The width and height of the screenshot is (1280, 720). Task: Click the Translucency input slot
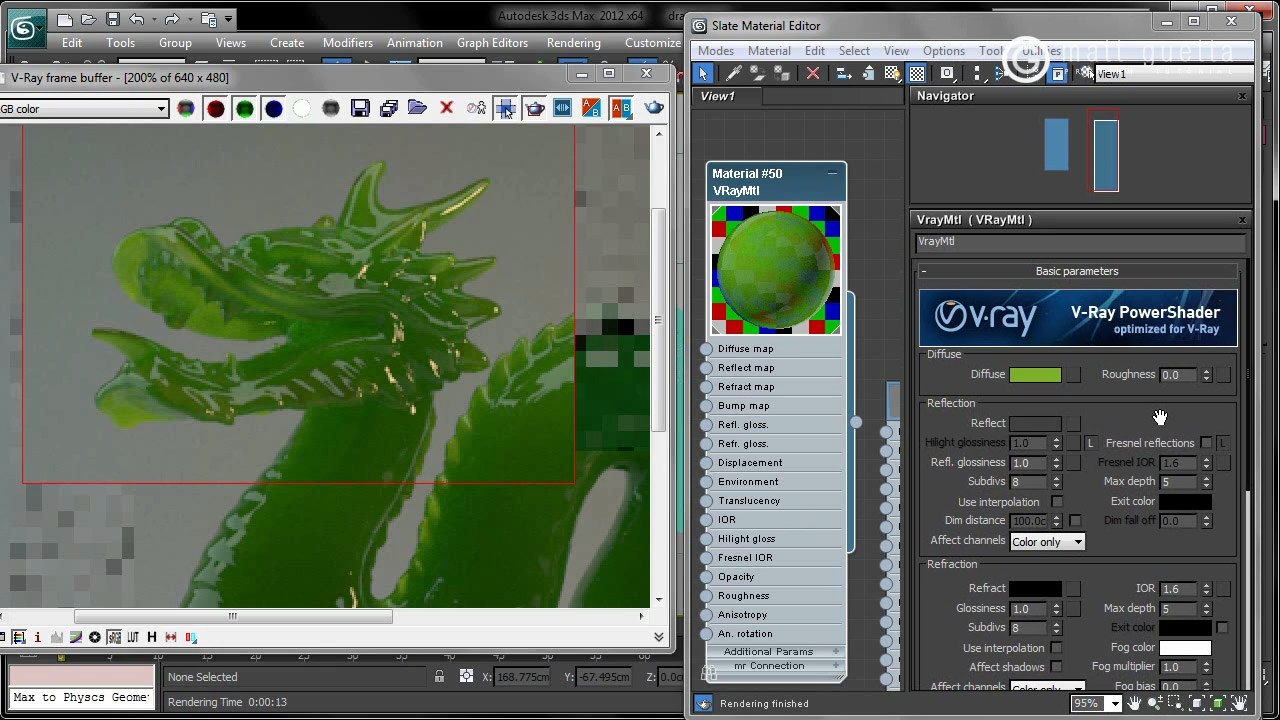[x=707, y=501]
